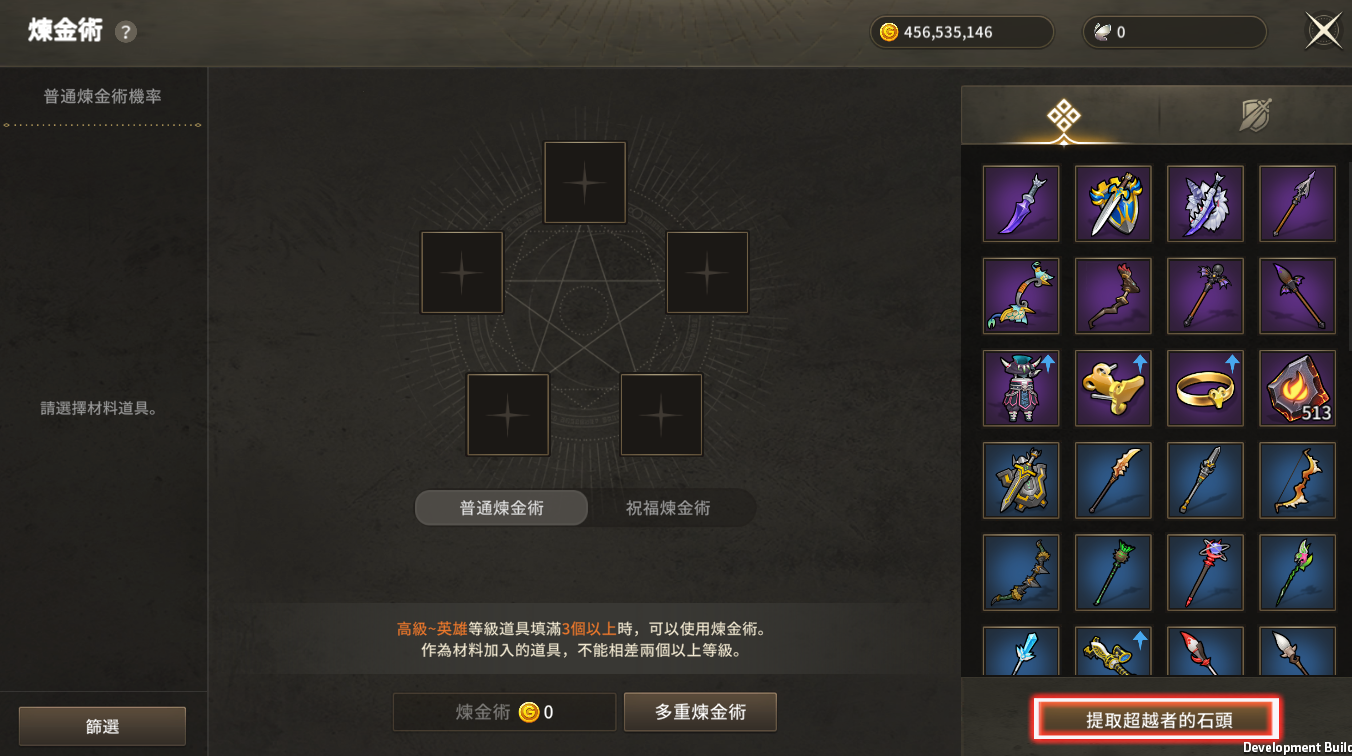Select the white fur axe item

[x=1205, y=203]
